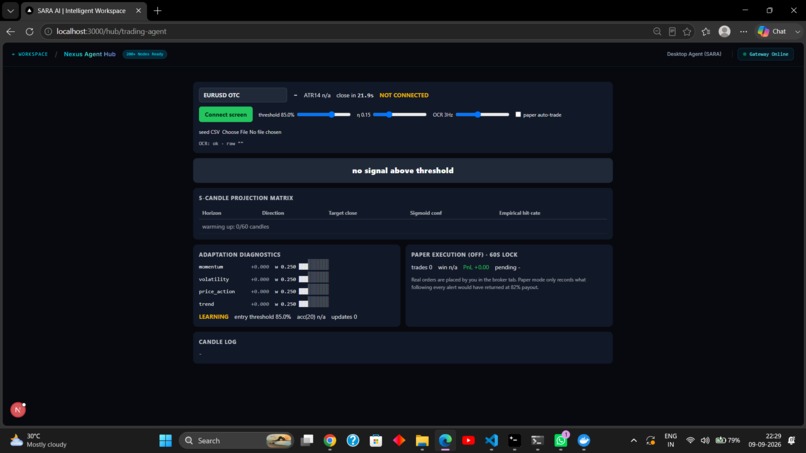View site information icon
The image size is (806, 453).
coord(48,31)
